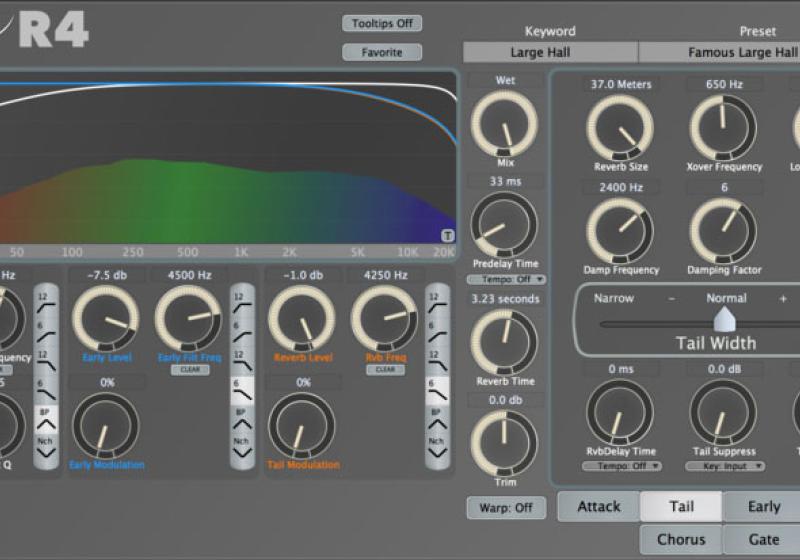
Task: Click the RvbDelay Time knob
Action: tap(619, 412)
